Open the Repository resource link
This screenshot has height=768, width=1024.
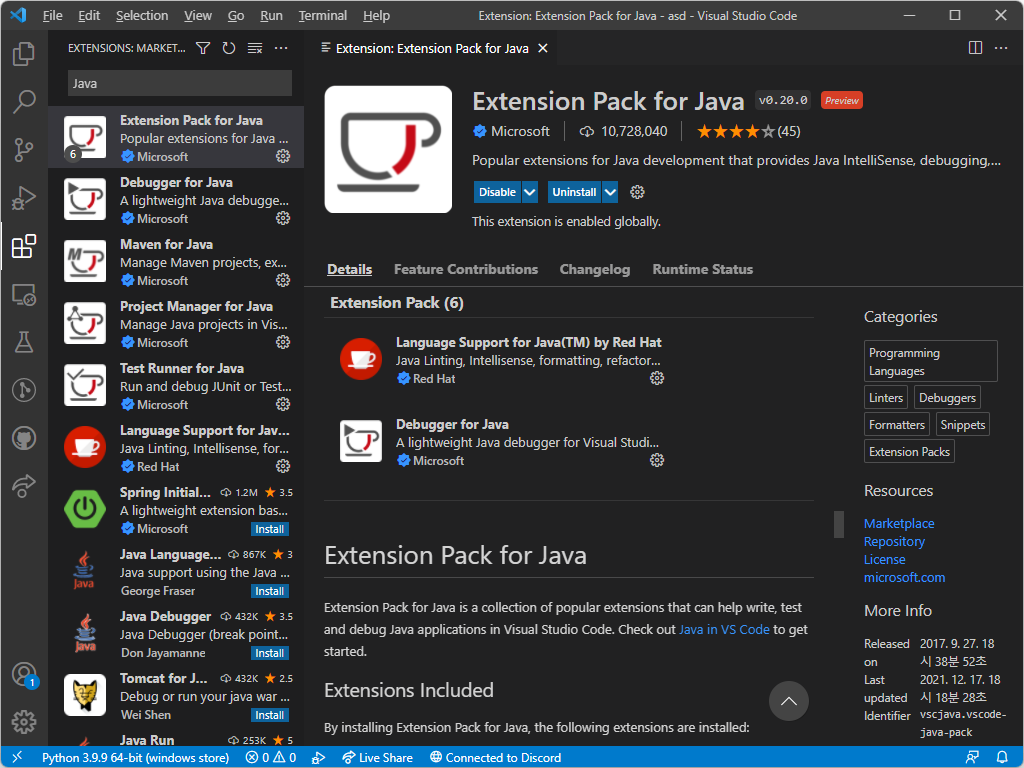coord(894,541)
